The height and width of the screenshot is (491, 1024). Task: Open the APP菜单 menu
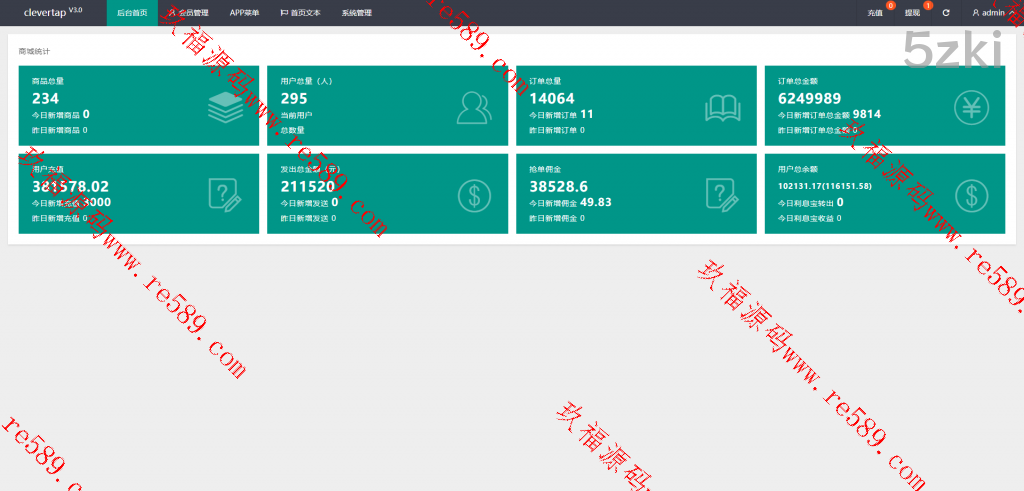(244, 13)
